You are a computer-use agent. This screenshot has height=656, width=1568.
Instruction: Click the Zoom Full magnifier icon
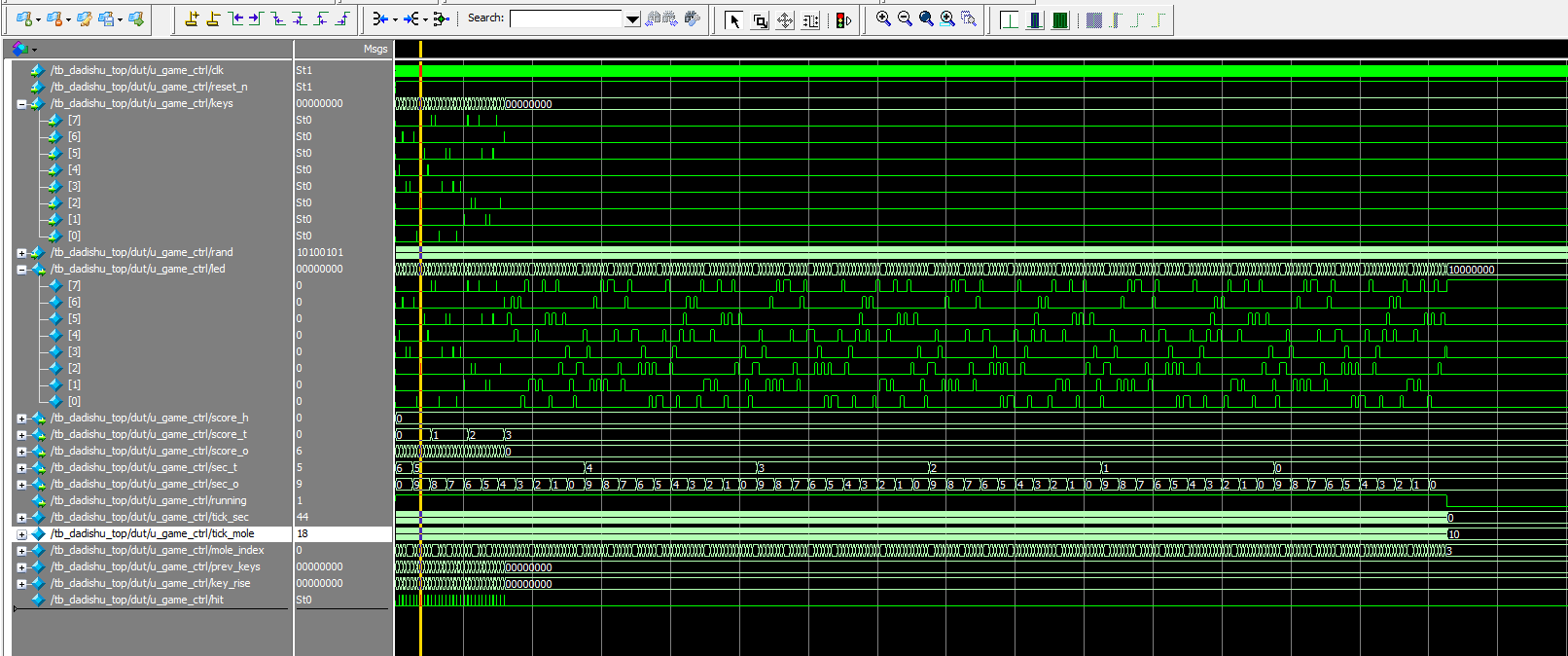(x=926, y=18)
